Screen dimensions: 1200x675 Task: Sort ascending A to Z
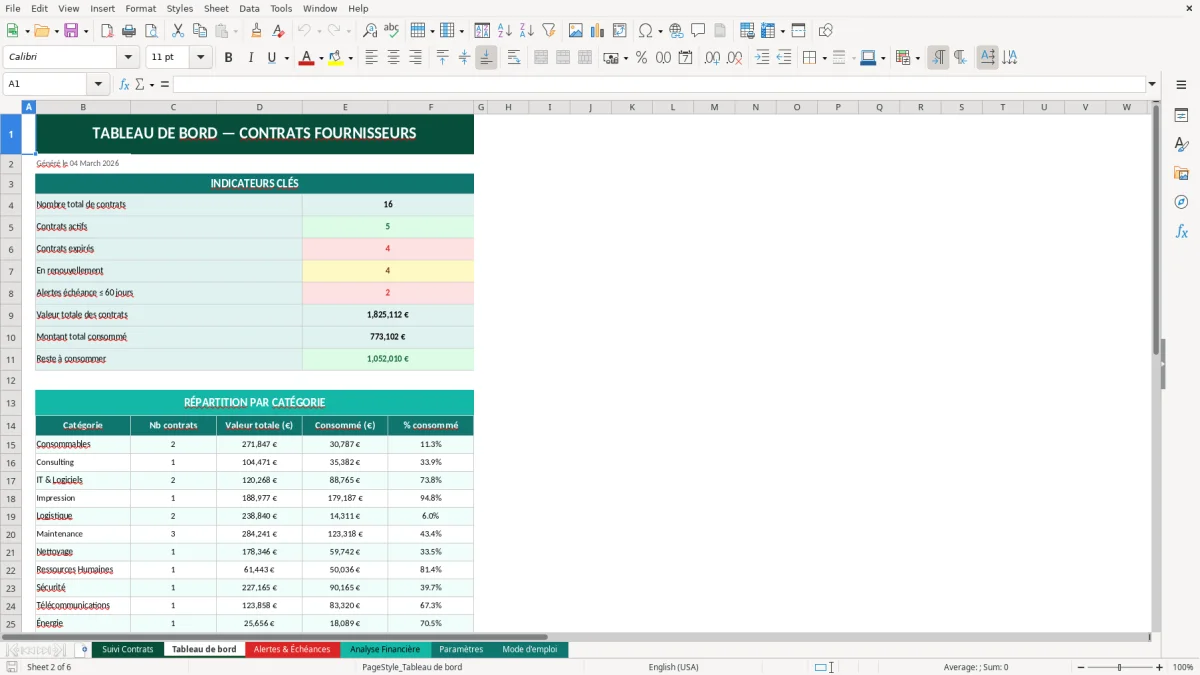[x=505, y=31]
